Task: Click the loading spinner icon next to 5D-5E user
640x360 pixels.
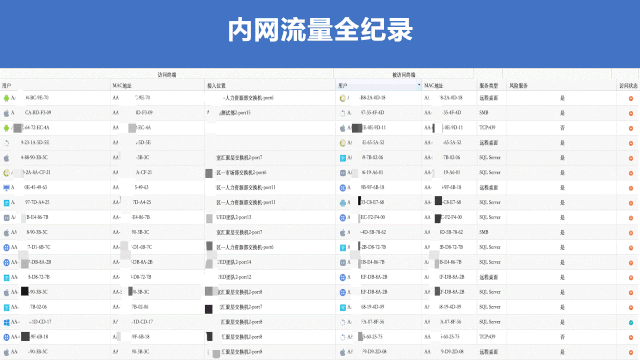Action: [6, 143]
